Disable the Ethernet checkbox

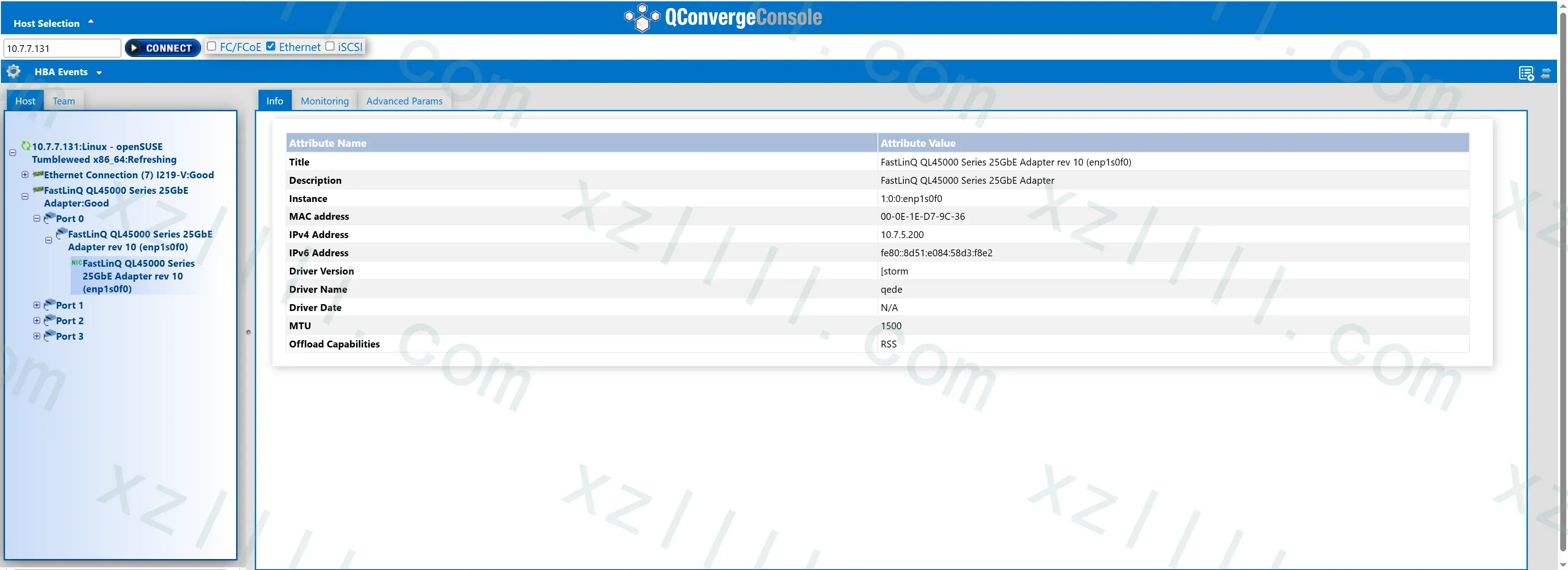pyautogui.click(x=271, y=46)
